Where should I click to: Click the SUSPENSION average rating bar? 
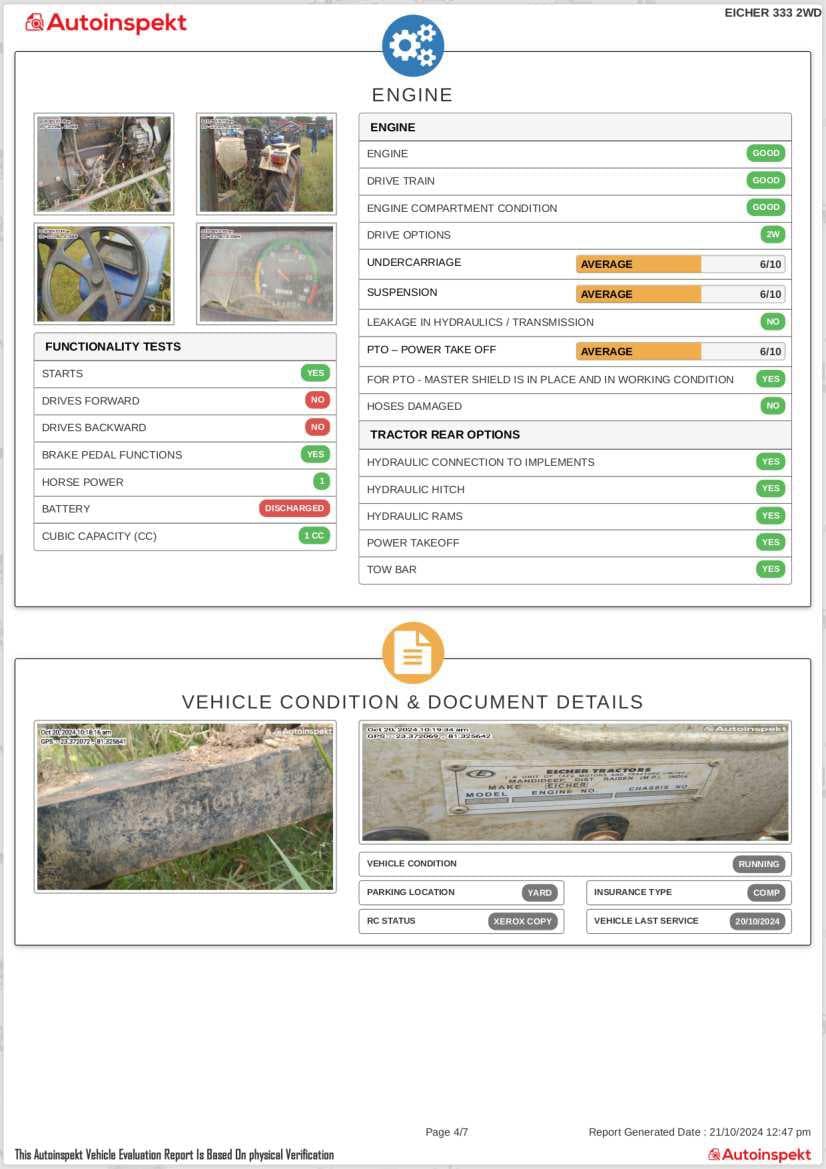coord(680,294)
